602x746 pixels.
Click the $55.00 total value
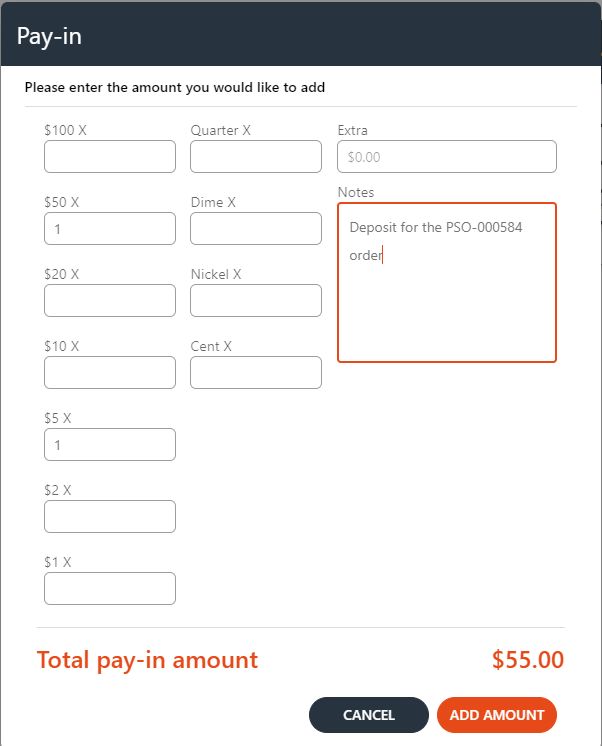(528, 660)
